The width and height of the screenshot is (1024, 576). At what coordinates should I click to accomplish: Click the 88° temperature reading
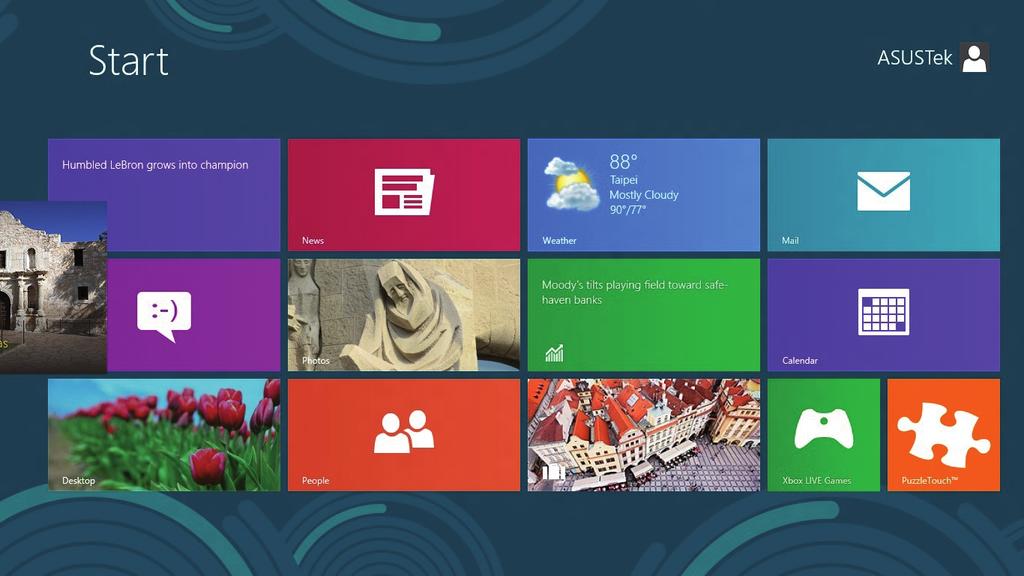tap(623, 161)
